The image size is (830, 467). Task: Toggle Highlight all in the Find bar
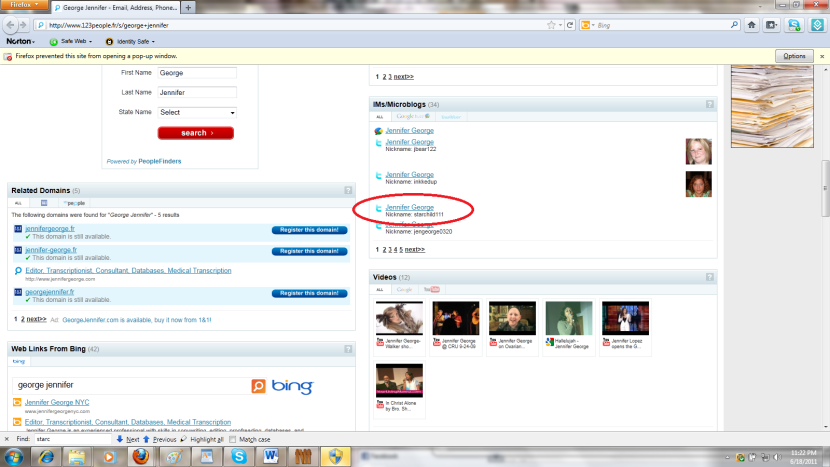click(x=187, y=439)
